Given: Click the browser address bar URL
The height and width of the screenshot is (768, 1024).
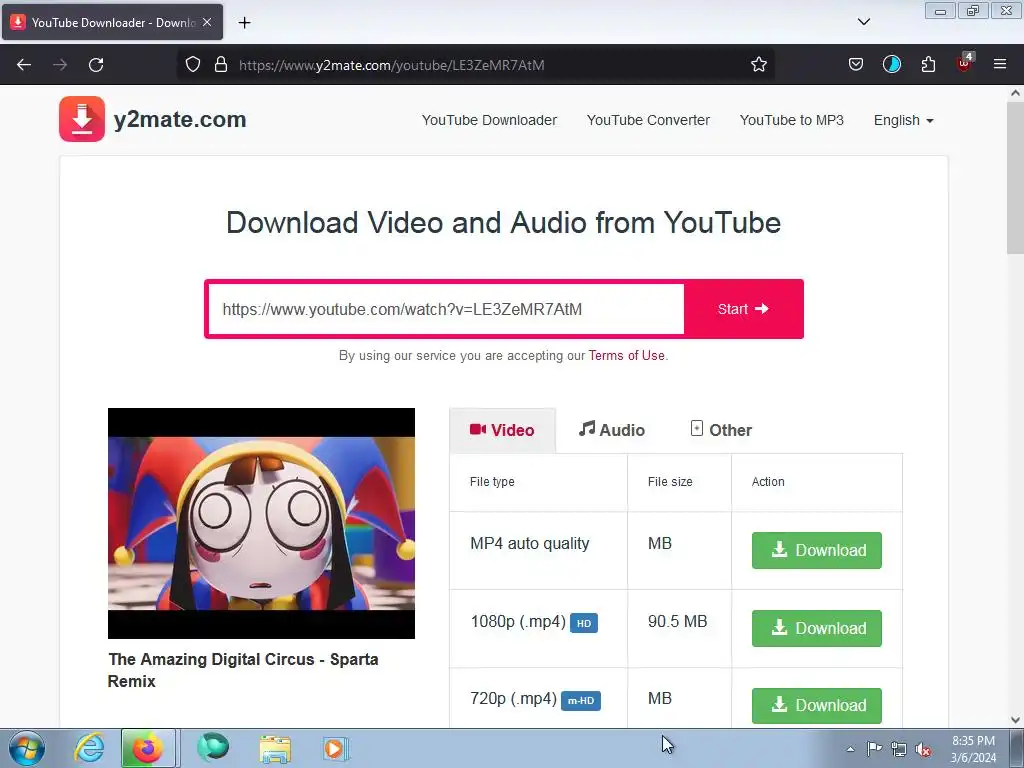Looking at the screenshot, I should (x=392, y=65).
